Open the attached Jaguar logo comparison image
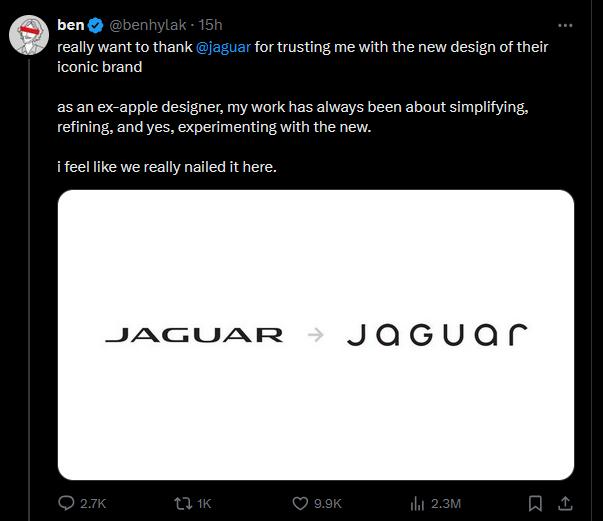Viewport: 603px width, 521px height. (316, 335)
